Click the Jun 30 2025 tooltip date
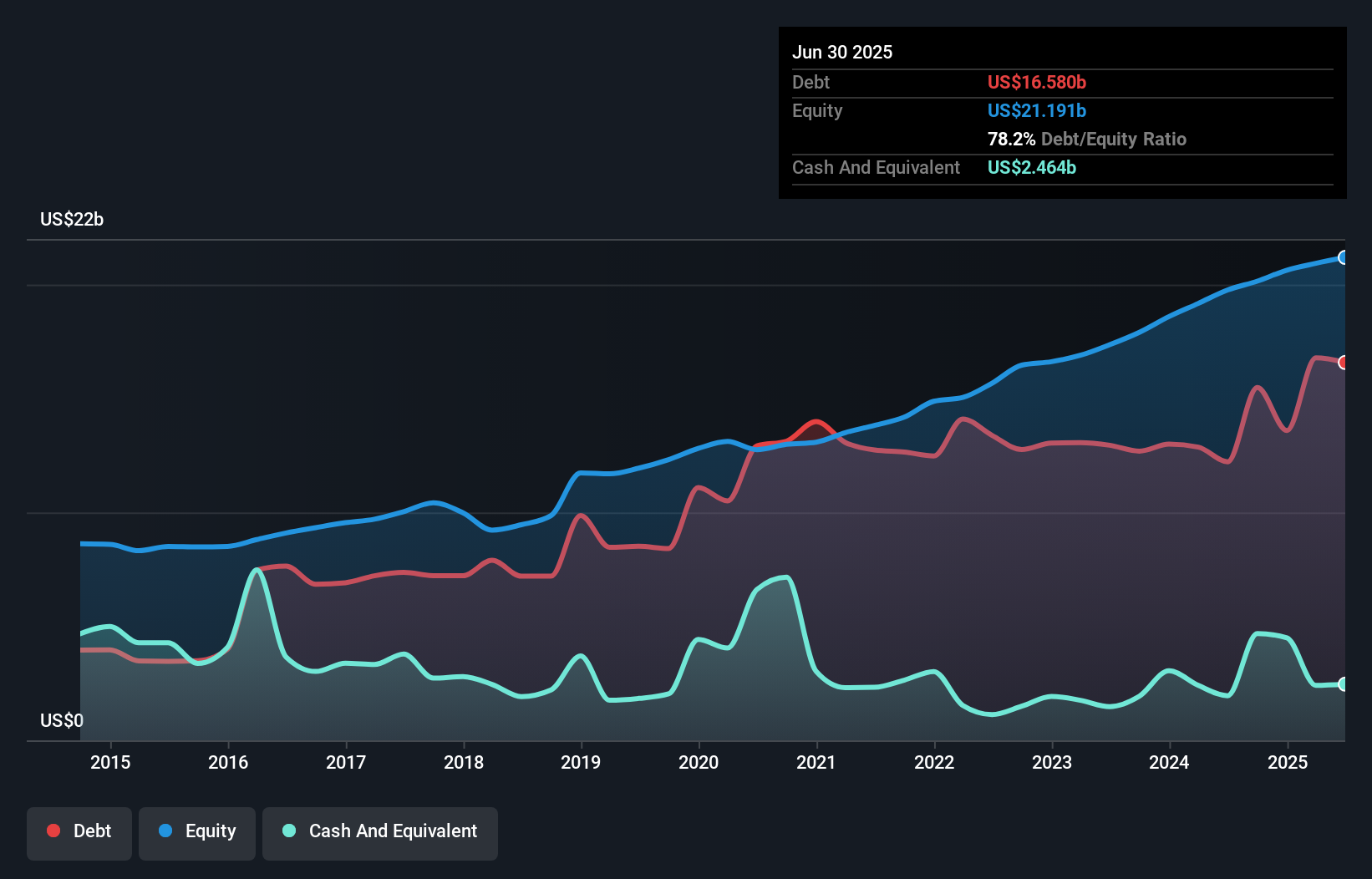Viewport: 1372px width, 879px height. tap(842, 52)
